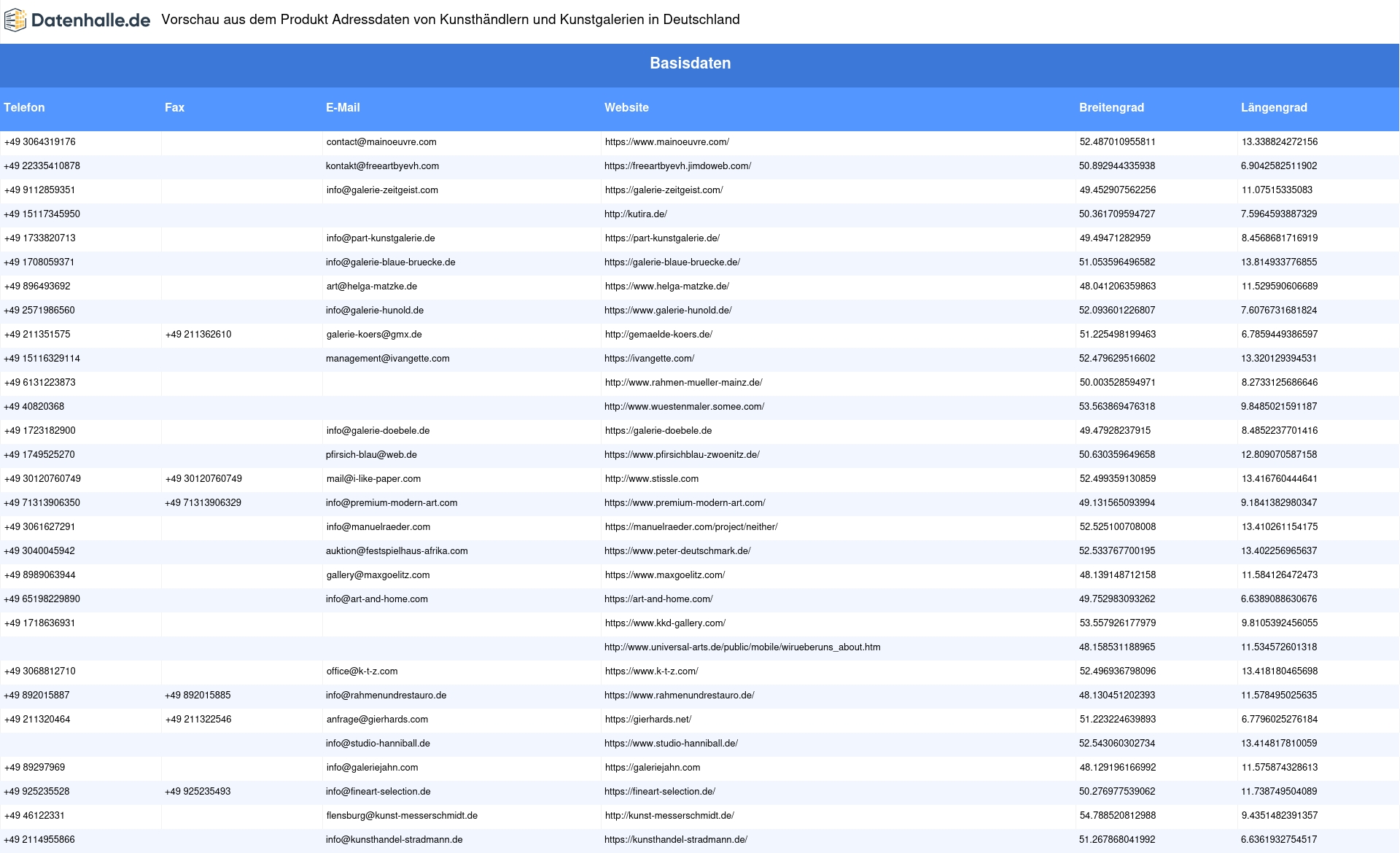Click the Basisdaten section title
This screenshot has width=1400, height=853.
[x=690, y=63]
